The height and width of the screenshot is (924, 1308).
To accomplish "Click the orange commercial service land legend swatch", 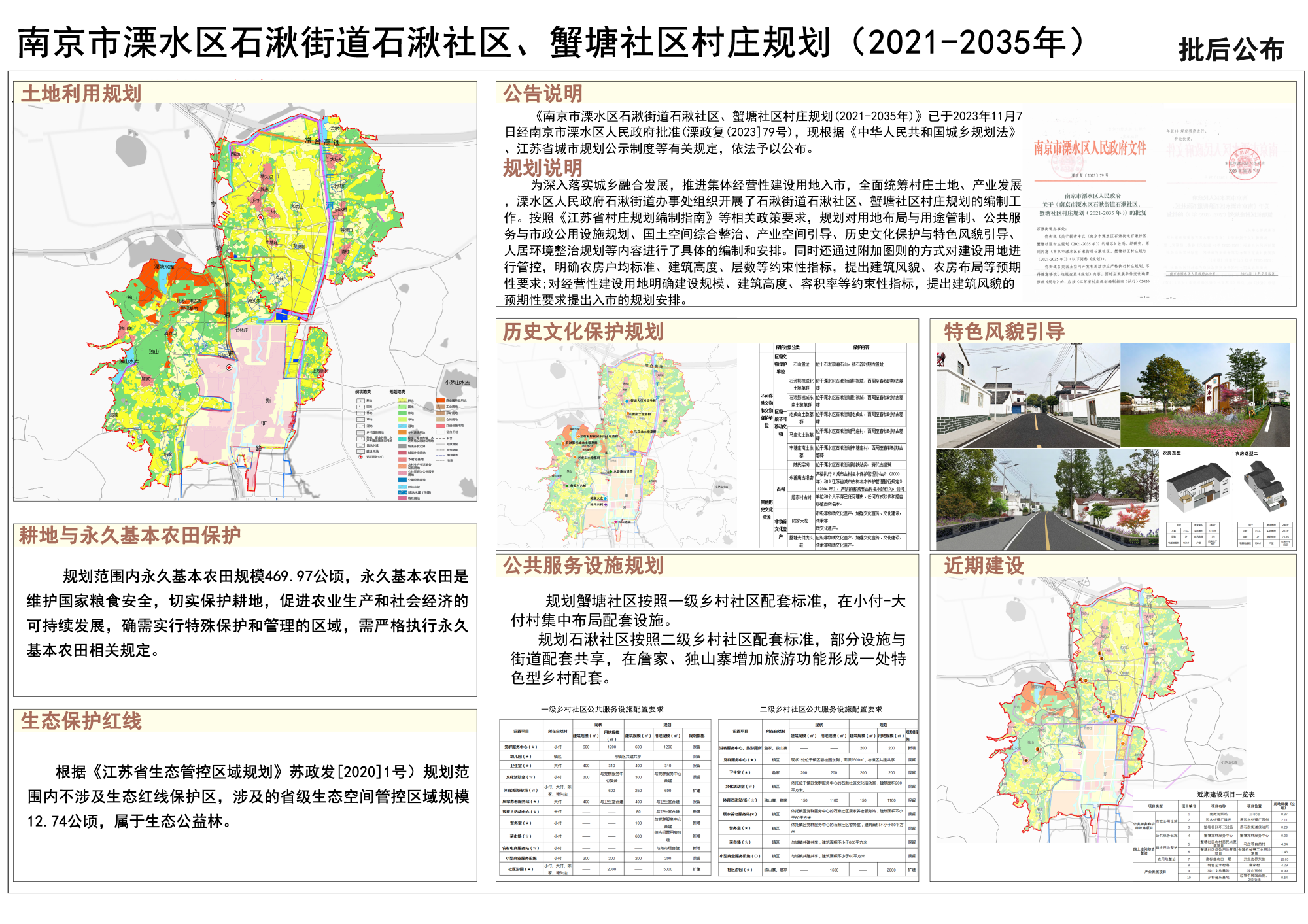I will (440, 400).
